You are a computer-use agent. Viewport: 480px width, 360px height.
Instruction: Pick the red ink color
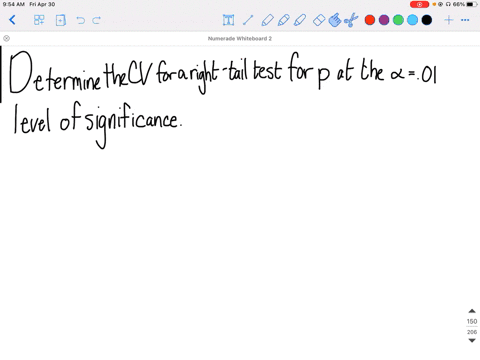pos(370,20)
